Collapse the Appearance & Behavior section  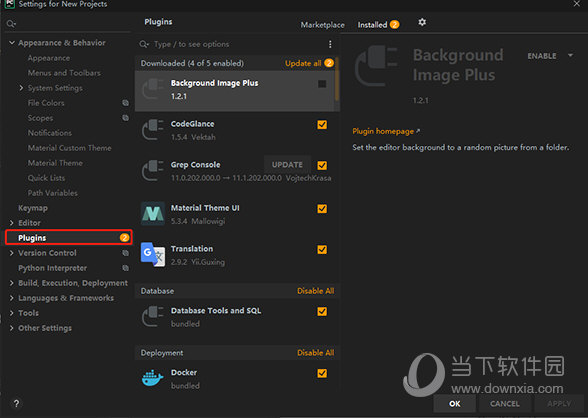[x=12, y=43]
